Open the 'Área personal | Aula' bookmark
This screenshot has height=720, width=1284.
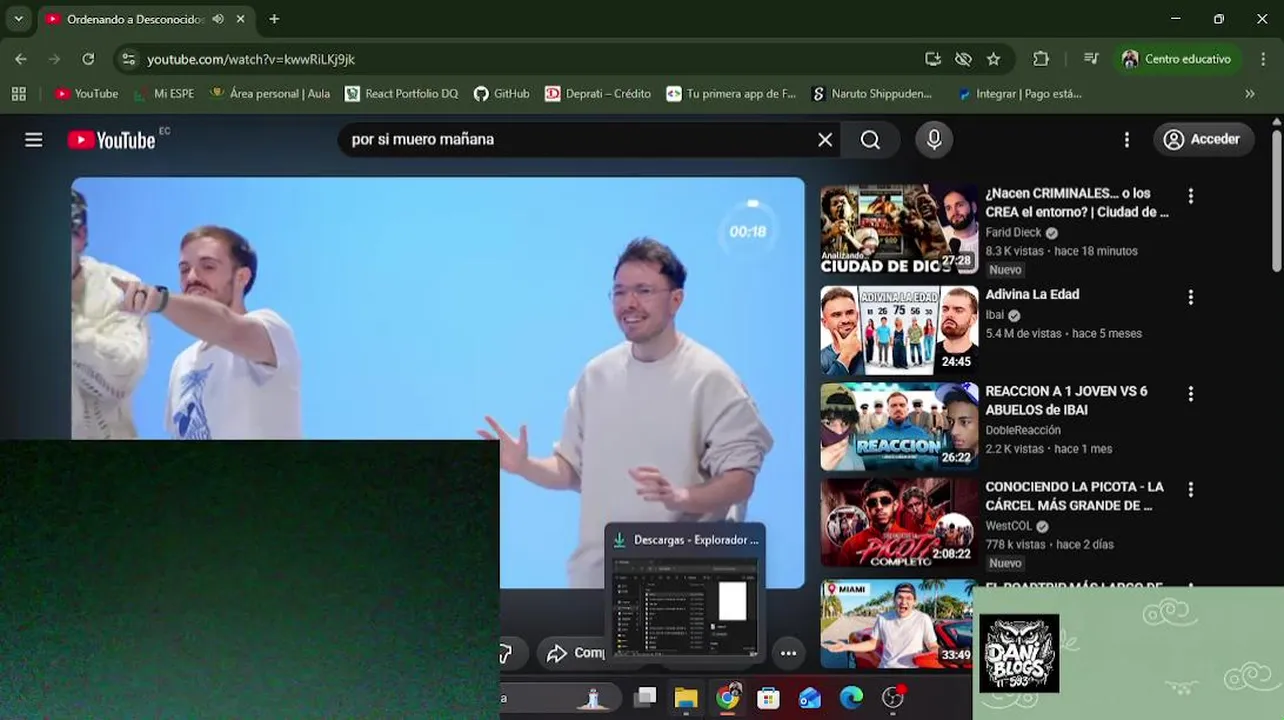pos(270,93)
